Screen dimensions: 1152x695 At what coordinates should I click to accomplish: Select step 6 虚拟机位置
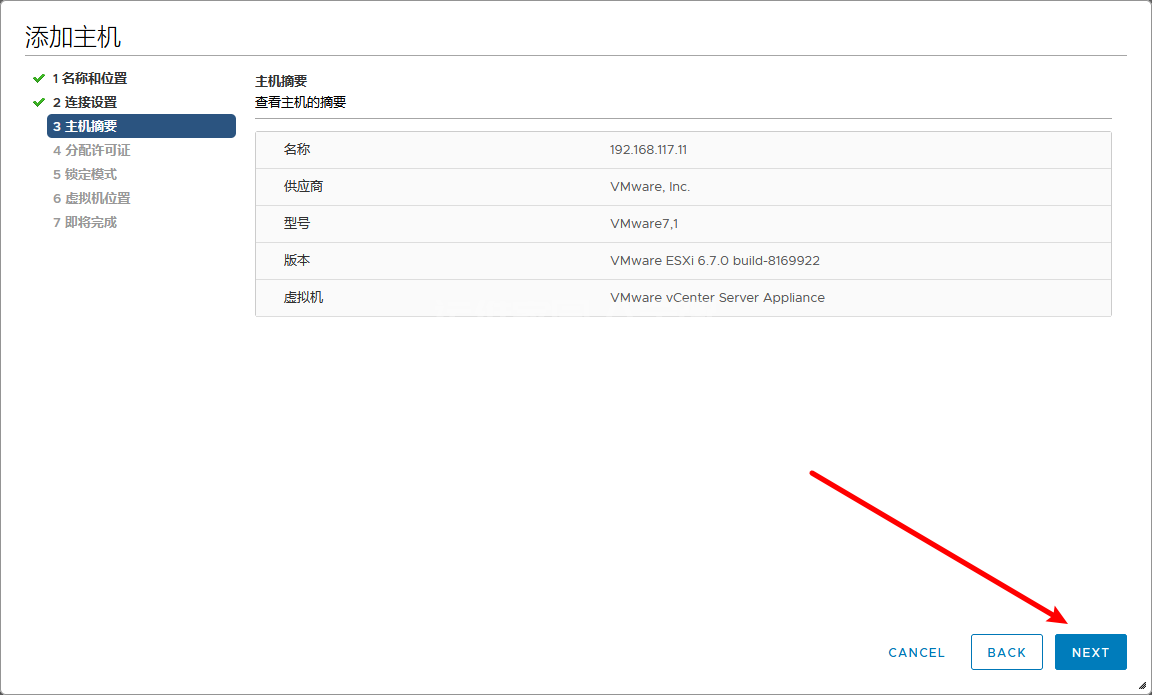[91, 198]
